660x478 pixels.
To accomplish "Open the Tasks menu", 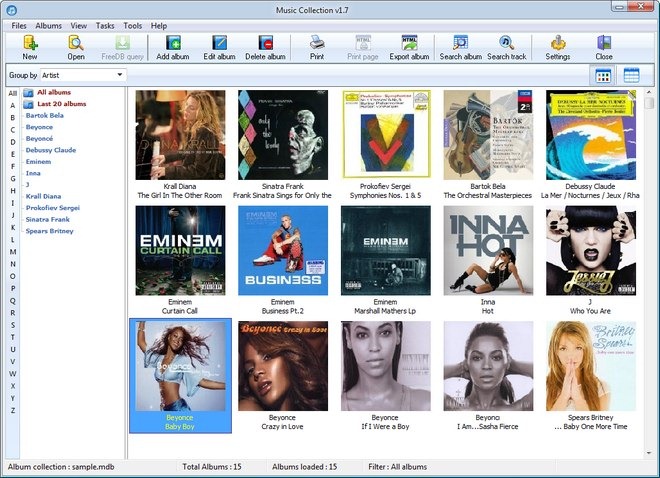I will [x=105, y=26].
